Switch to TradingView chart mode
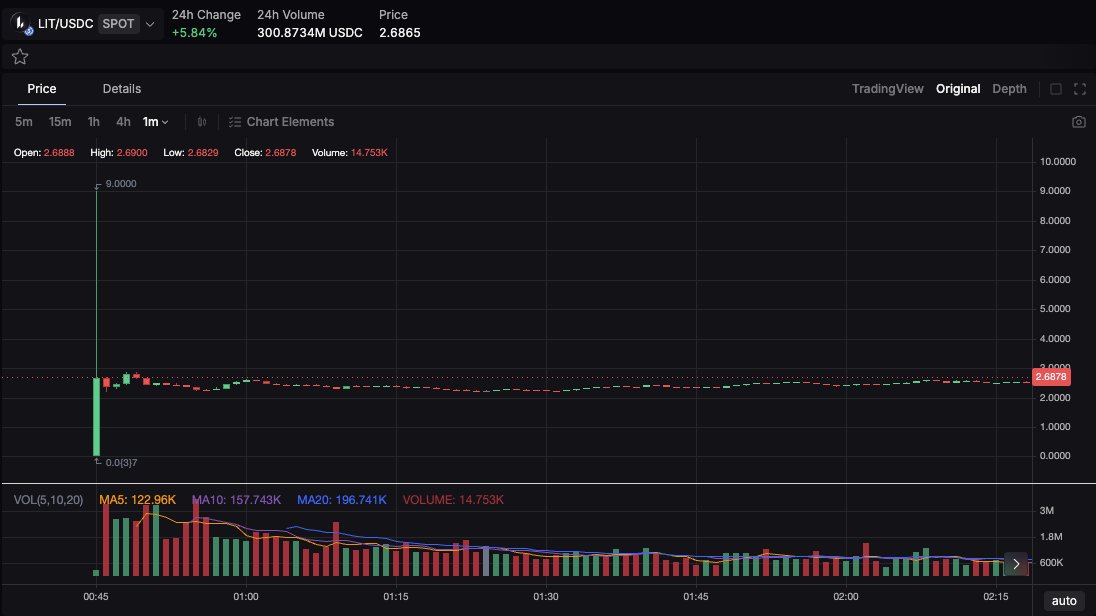The width and height of the screenshot is (1096, 616). (888, 89)
